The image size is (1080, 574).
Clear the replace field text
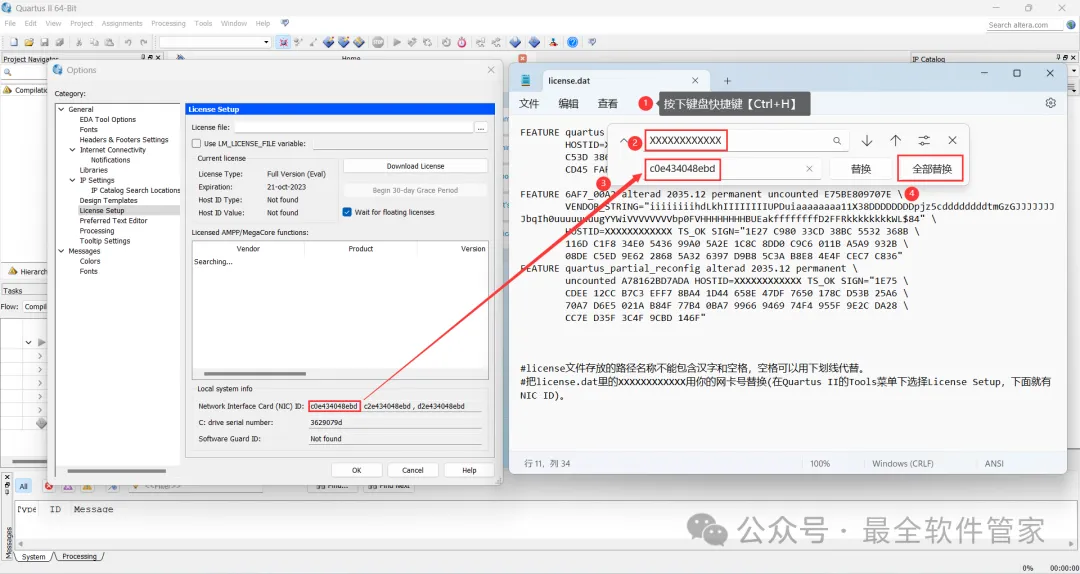(809, 169)
